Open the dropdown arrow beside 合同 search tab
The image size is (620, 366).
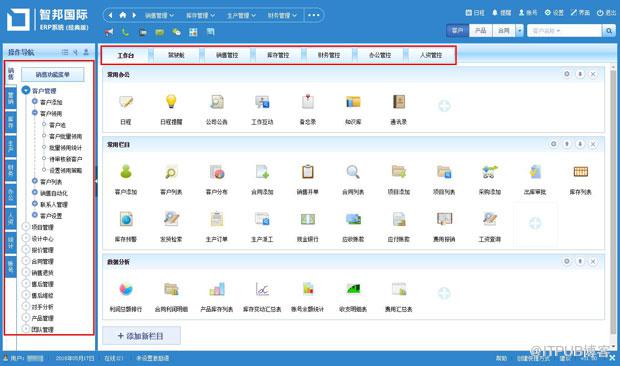[520, 31]
